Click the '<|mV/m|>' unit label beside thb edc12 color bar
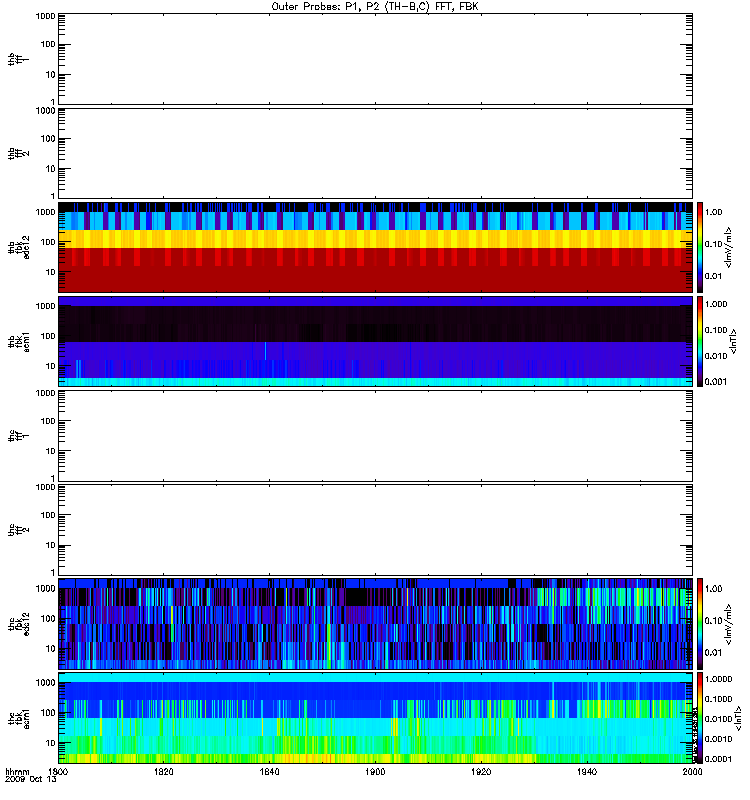Screen dimensions: 750x800 (x=729, y=247)
